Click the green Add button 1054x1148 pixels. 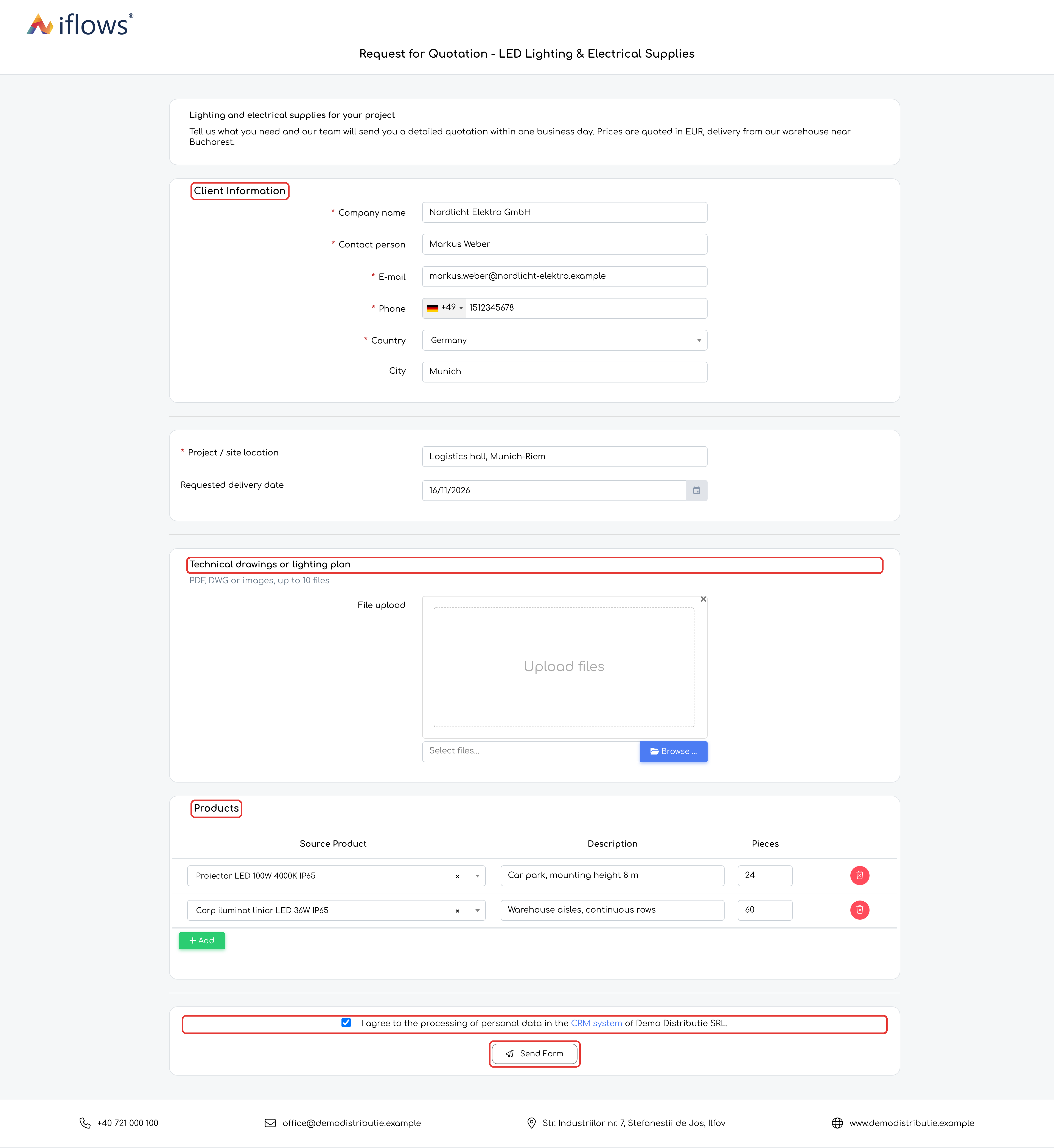pyautogui.click(x=202, y=941)
